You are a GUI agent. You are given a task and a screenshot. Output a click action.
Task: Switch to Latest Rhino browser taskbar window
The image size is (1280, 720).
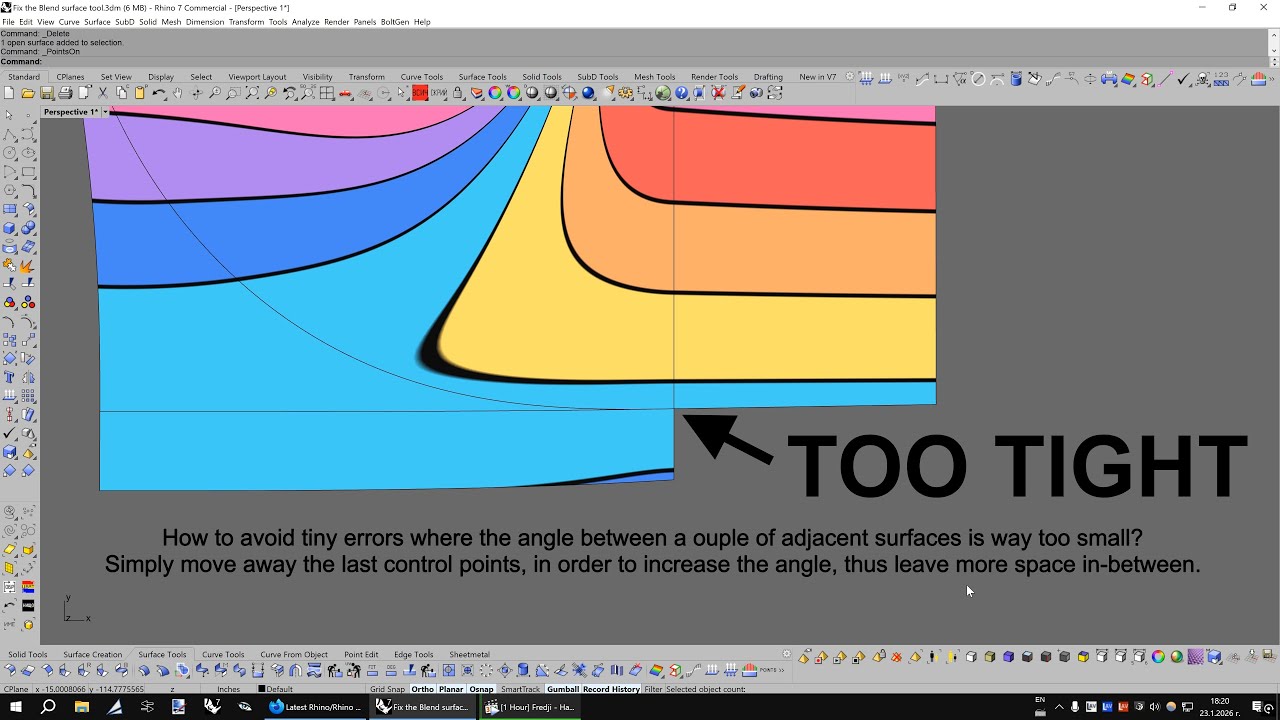pyautogui.click(x=315, y=707)
